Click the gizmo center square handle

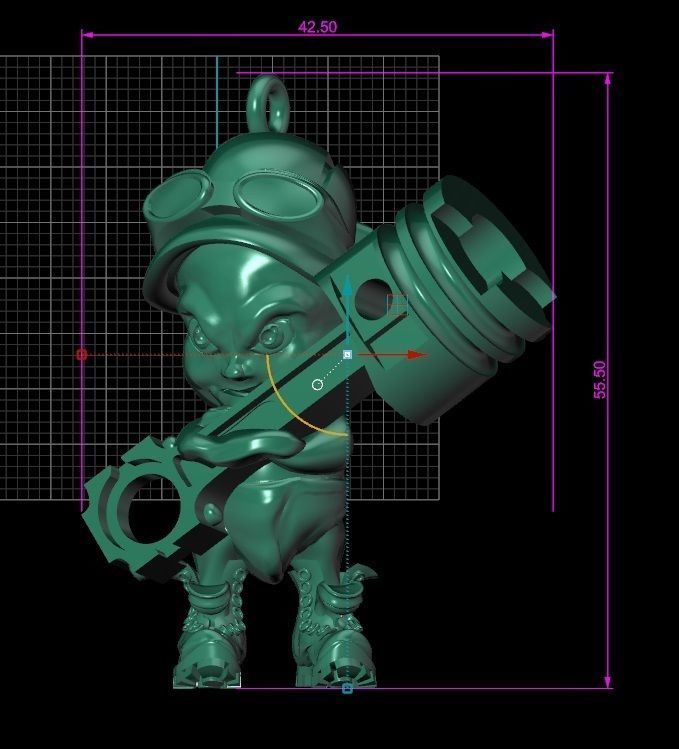click(x=347, y=354)
